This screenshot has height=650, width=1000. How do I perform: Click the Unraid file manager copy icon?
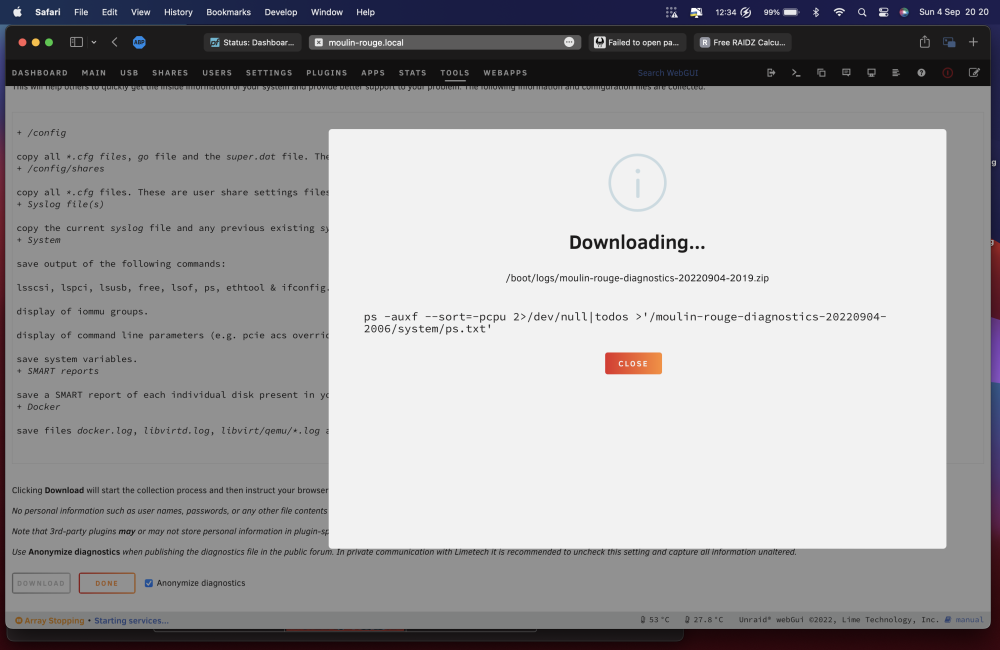(821, 73)
